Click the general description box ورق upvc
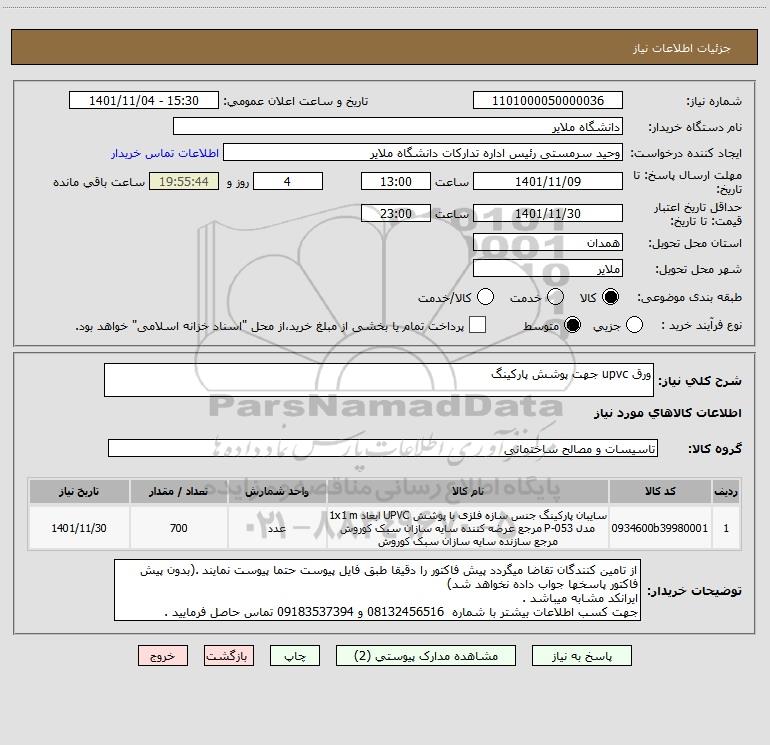This screenshot has width=770, height=745. pyautogui.click(x=379, y=380)
